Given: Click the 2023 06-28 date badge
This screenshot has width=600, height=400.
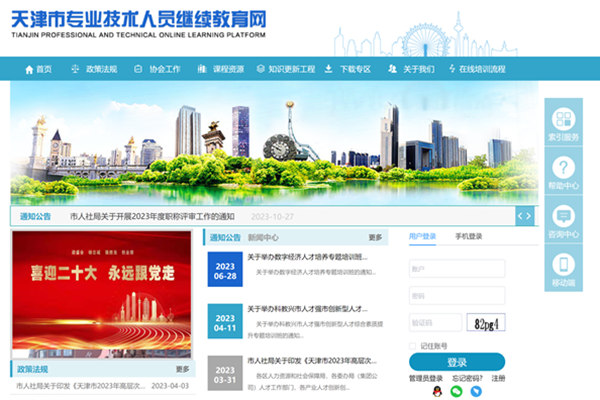Looking at the screenshot, I should click(225, 269).
